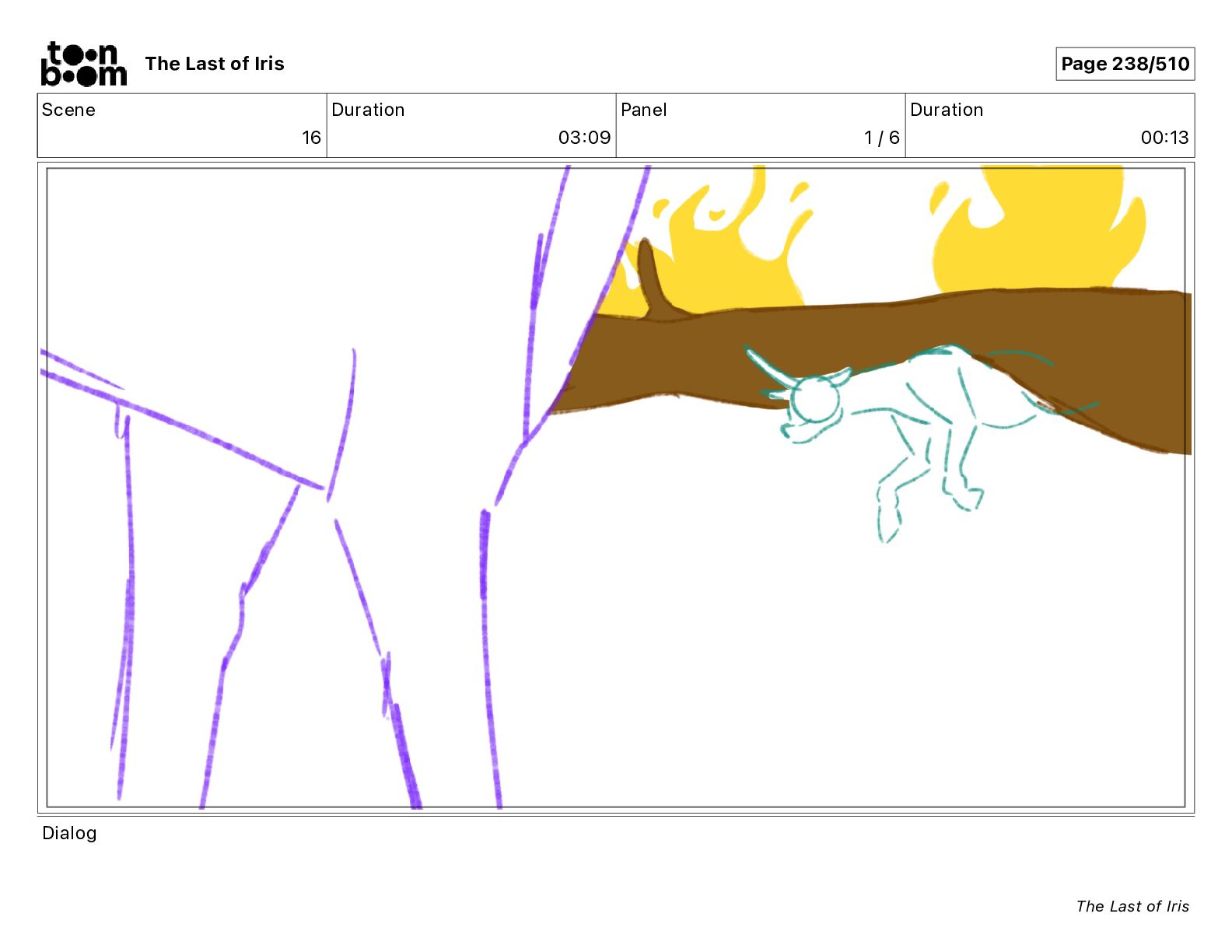Image resolution: width=1232 pixels, height=952 pixels.
Task: Click the Toon Boom logo
Action: (84, 64)
